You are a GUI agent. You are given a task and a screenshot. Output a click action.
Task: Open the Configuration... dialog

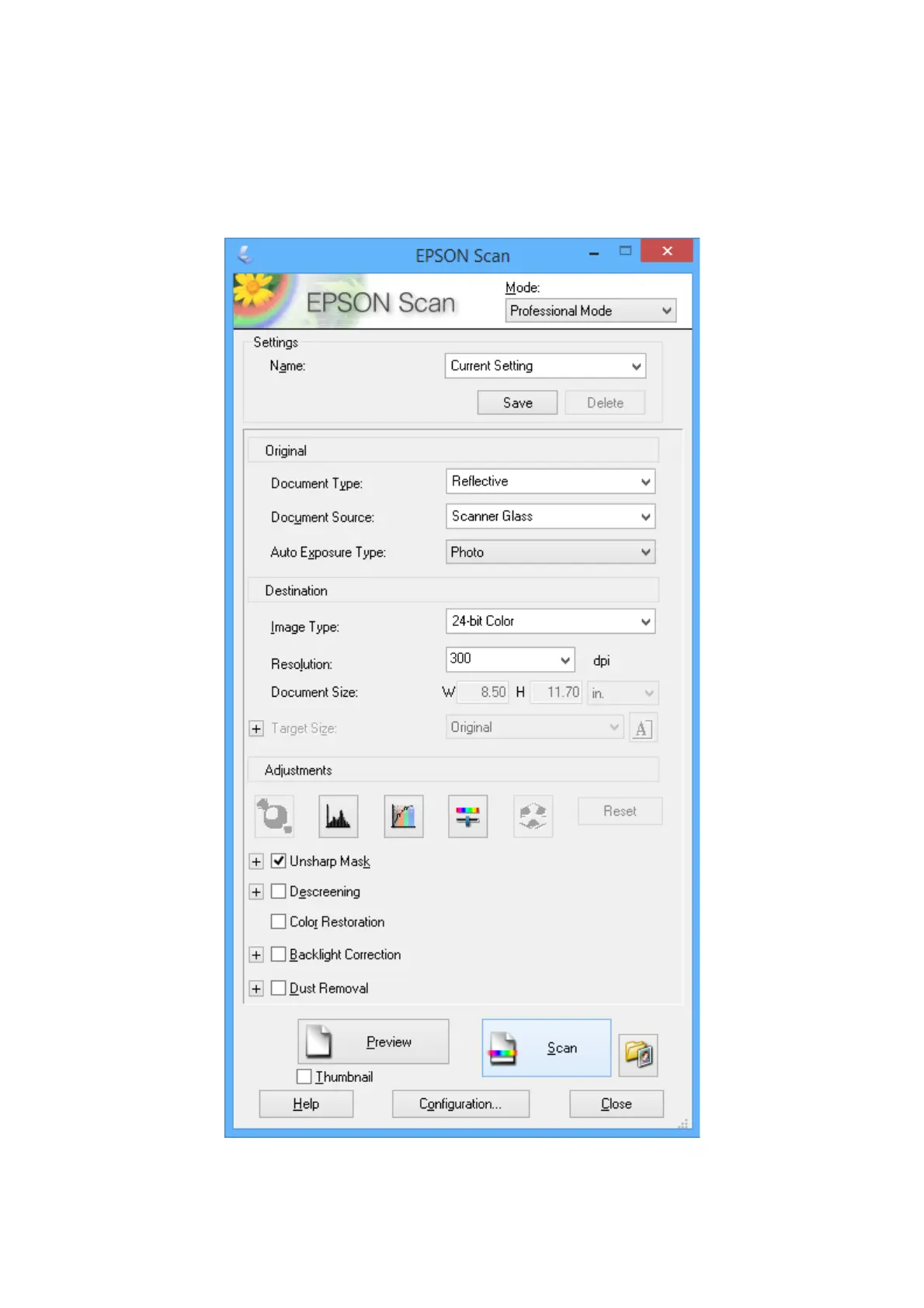click(460, 1104)
